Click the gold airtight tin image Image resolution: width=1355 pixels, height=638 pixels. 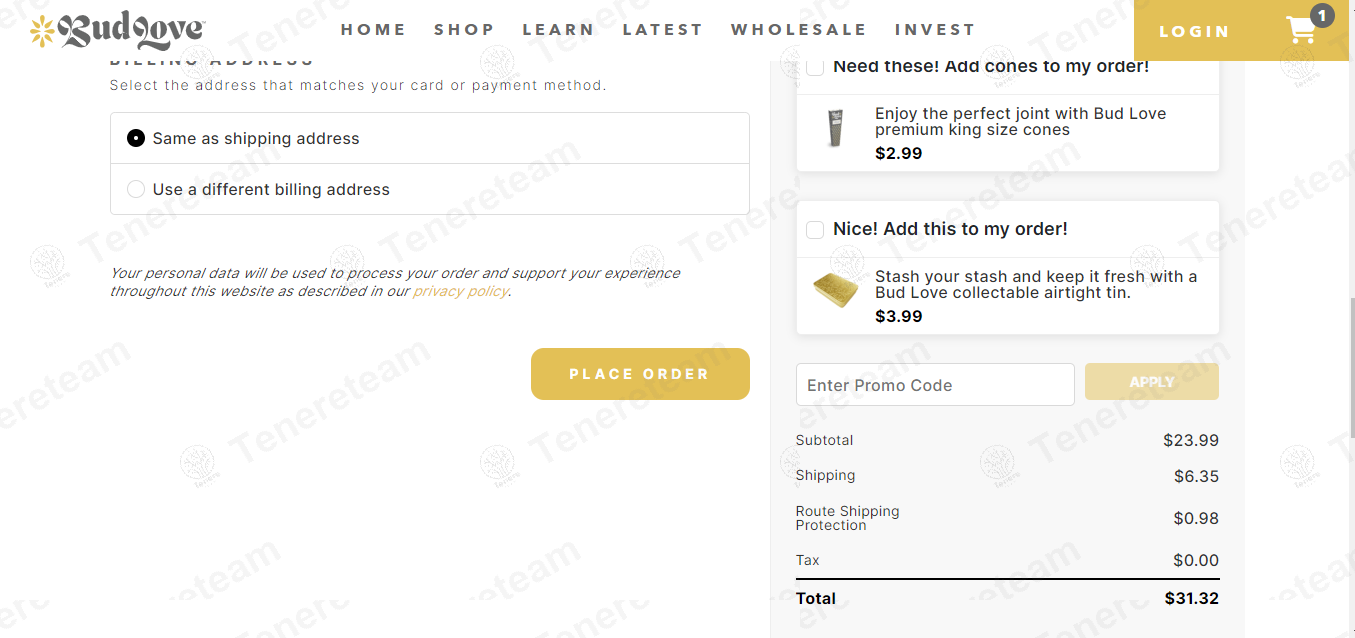(835, 291)
